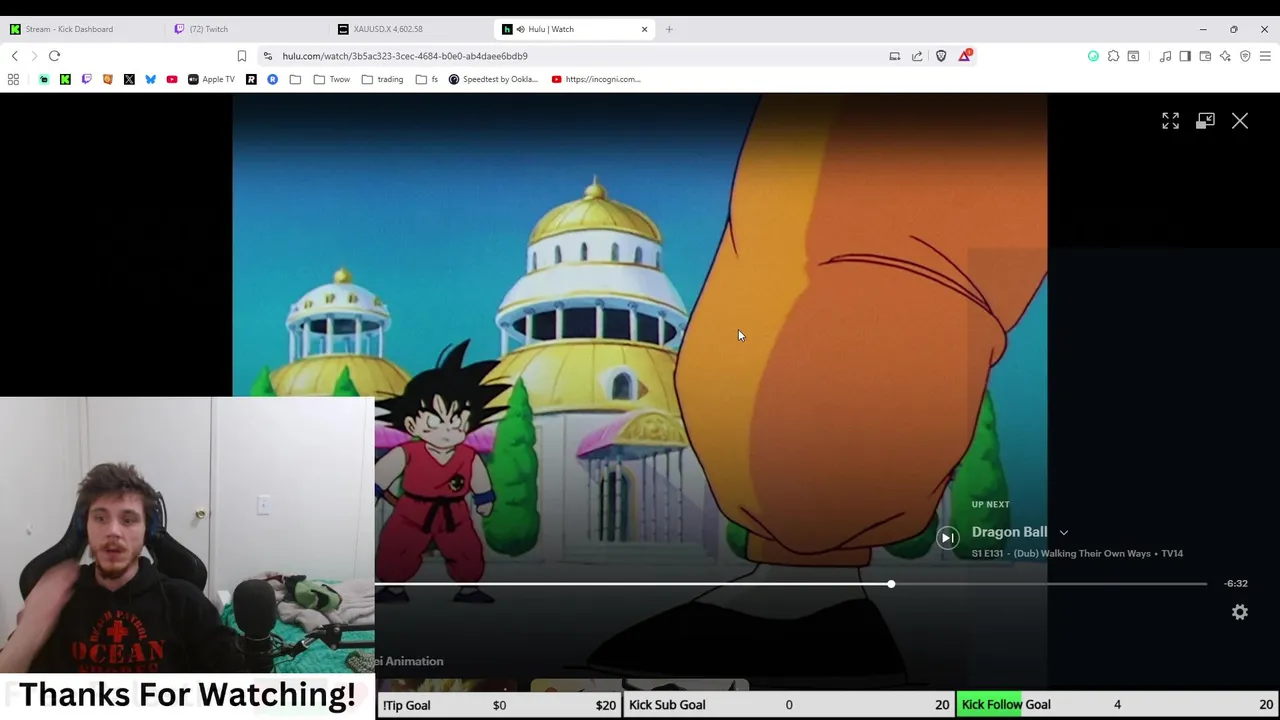Open the Brave VPN shield icon
The width and height of the screenshot is (1280, 720).
click(x=1245, y=56)
